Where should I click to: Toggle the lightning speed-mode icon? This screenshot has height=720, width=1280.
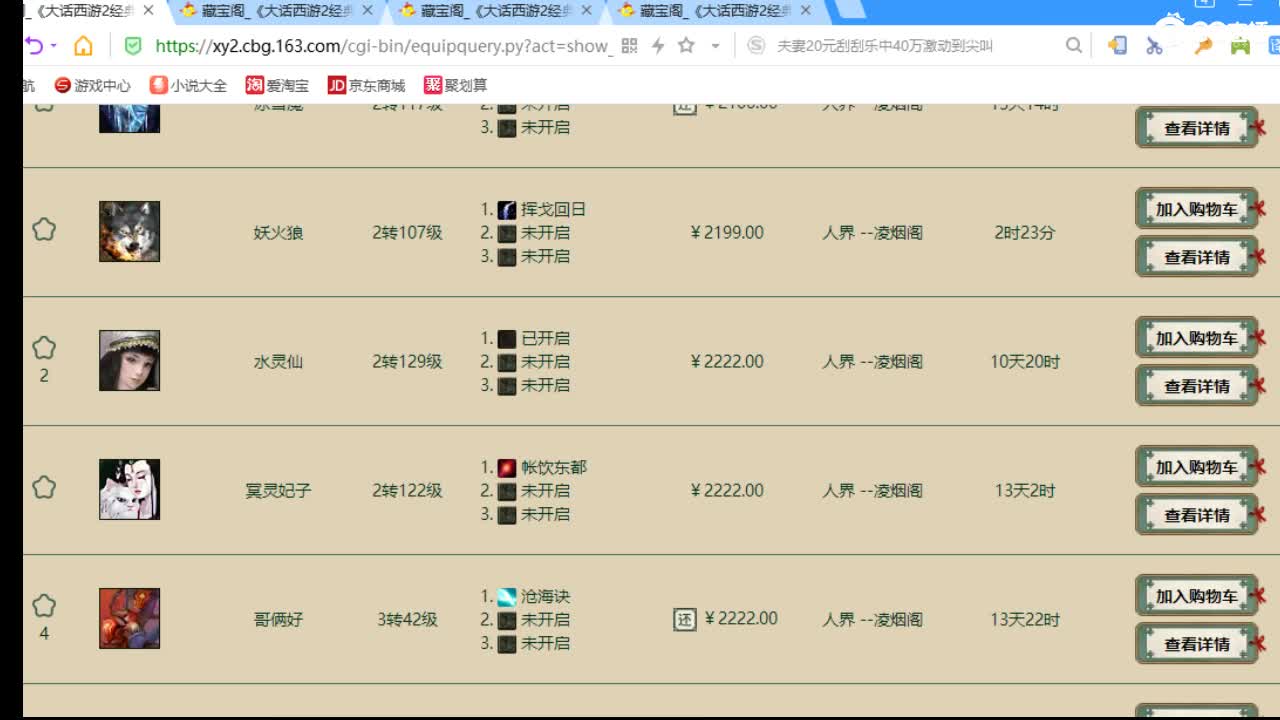pyautogui.click(x=657, y=46)
